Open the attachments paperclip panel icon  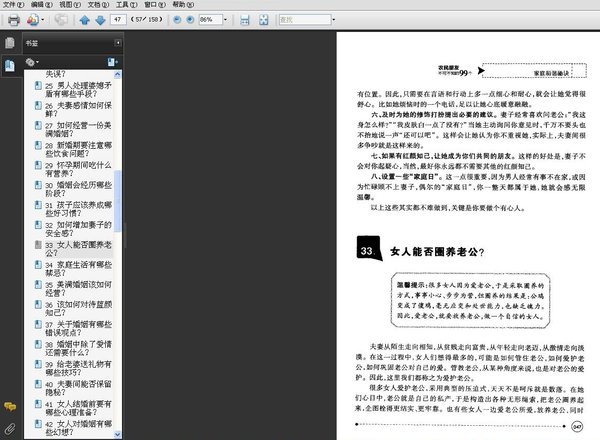[10, 429]
